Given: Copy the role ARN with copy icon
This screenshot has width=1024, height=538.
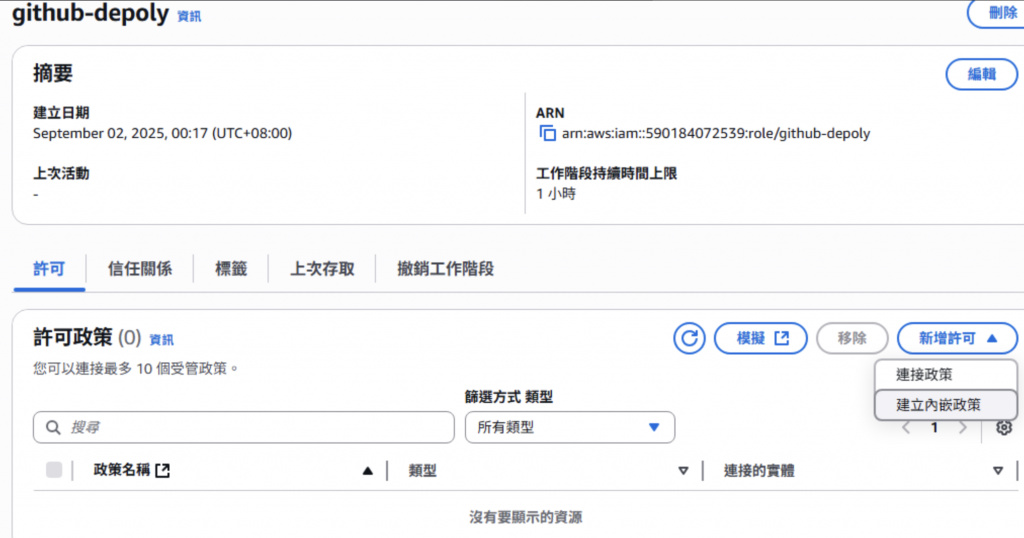Looking at the screenshot, I should (547, 133).
